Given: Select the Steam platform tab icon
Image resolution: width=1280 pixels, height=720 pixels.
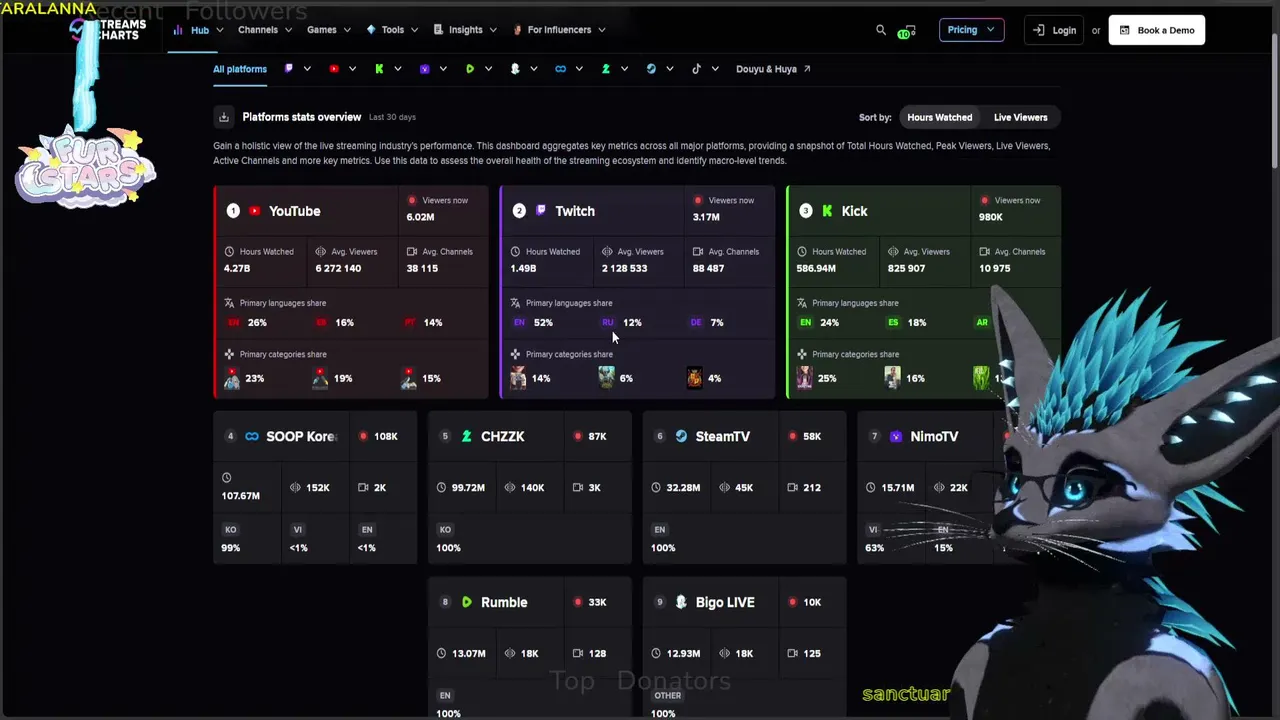Looking at the screenshot, I should coord(651,69).
